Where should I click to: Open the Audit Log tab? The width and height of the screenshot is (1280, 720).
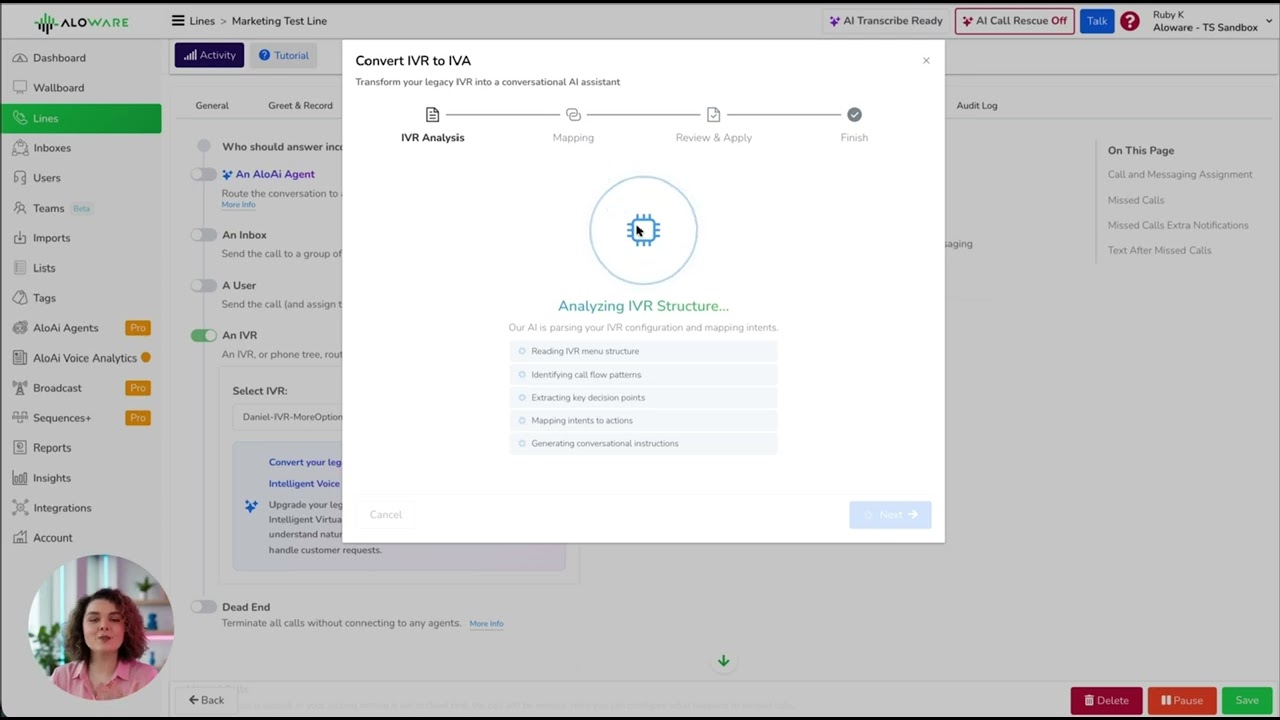977,105
